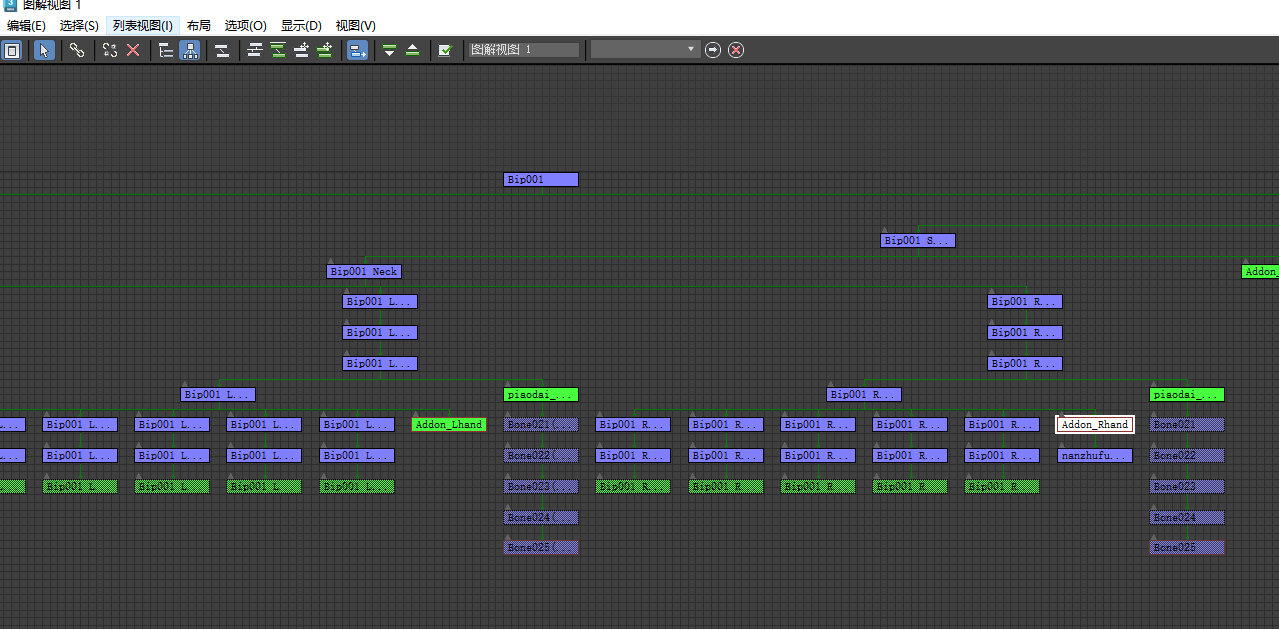Screen dimensions: 1279x629
Task: Open the 选项(O) menu
Action: [245, 25]
